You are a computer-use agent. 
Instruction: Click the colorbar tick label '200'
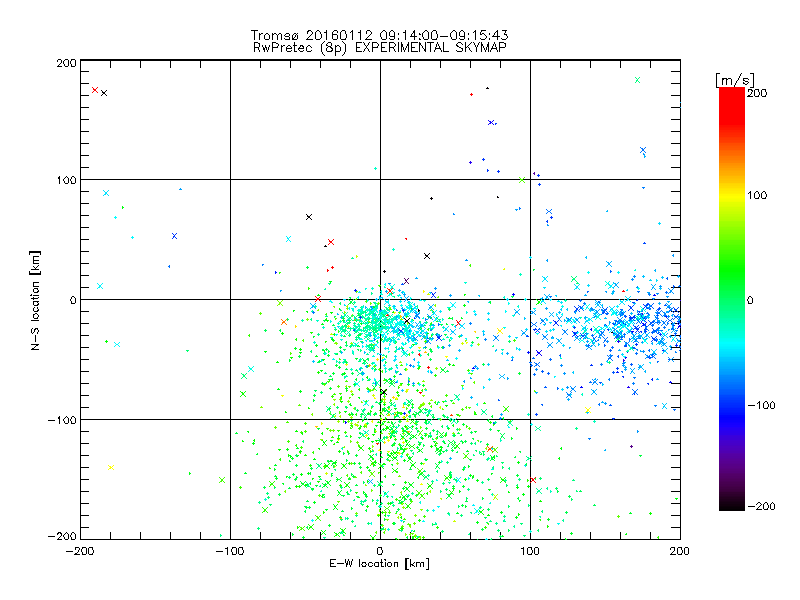[x=757, y=93]
